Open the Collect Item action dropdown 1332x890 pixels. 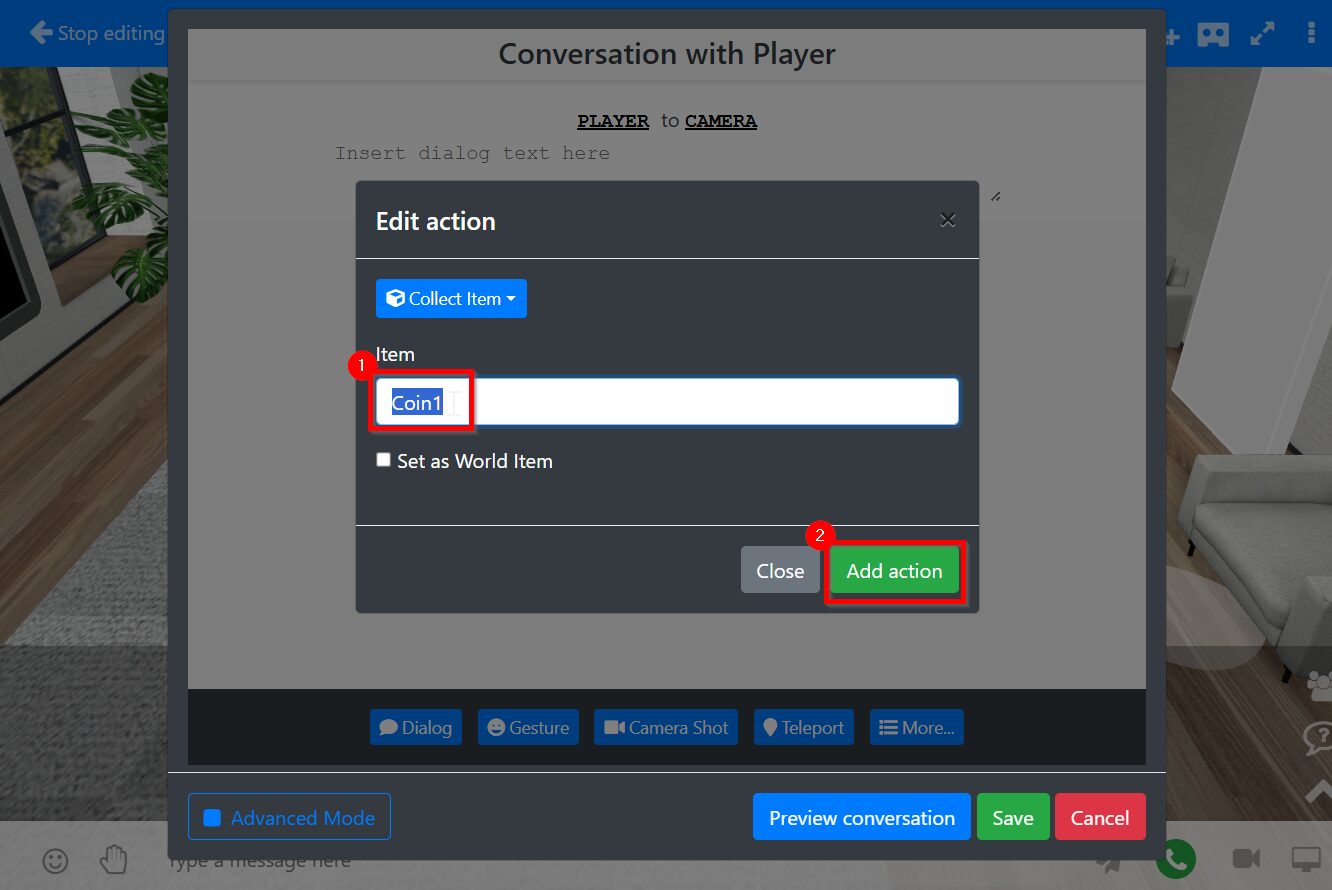tap(451, 299)
